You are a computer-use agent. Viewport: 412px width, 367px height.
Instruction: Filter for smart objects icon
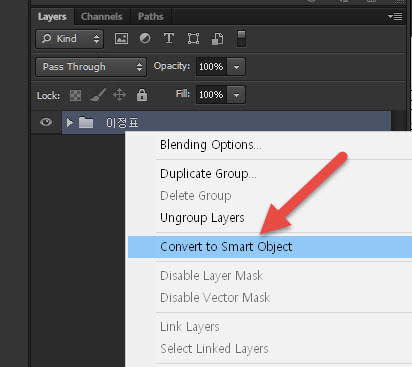point(218,39)
